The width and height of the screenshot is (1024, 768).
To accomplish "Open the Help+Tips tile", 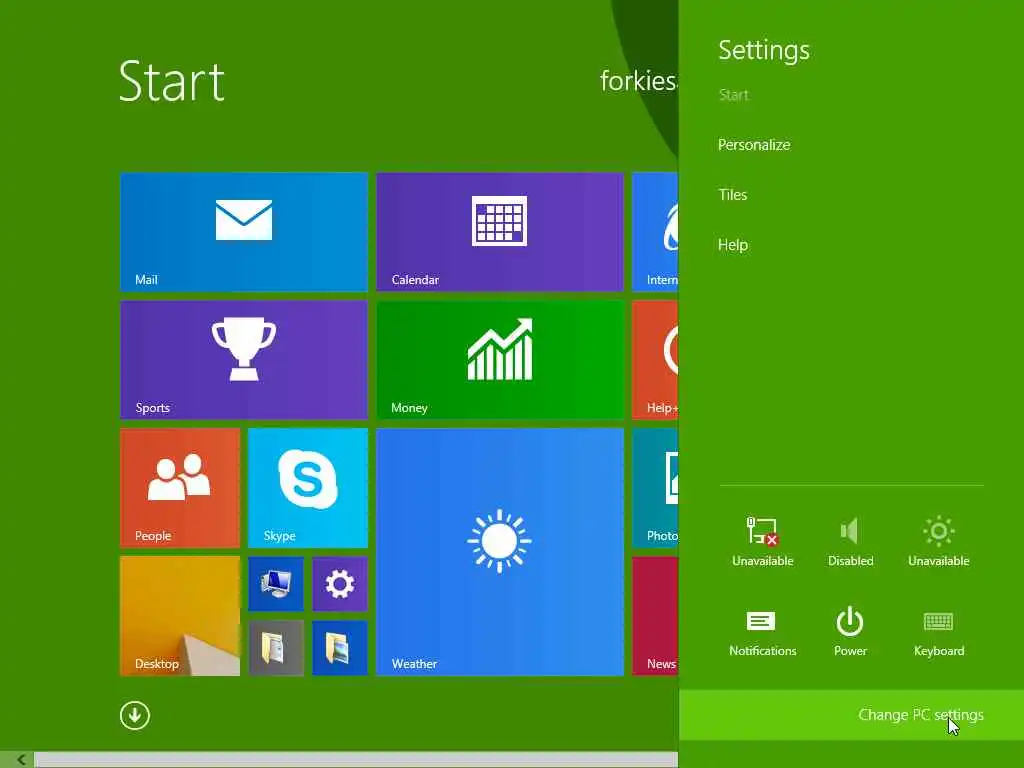I will pos(655,359).
